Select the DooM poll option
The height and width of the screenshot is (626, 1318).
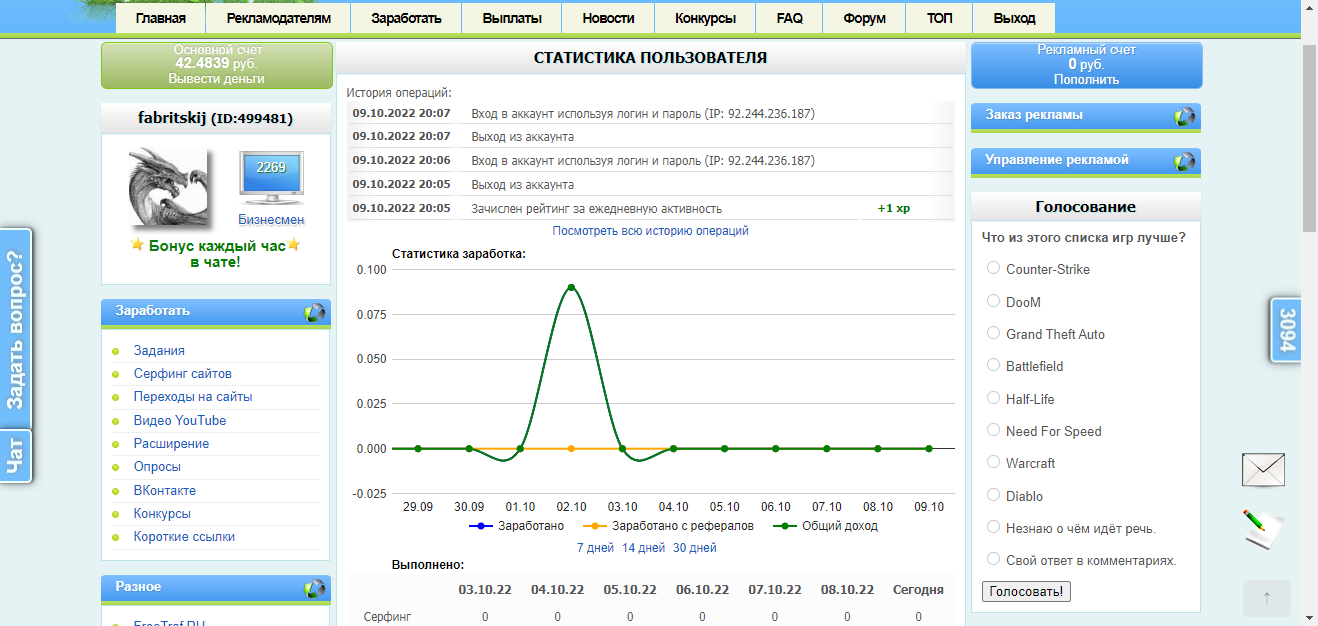[x=993, y=301]
